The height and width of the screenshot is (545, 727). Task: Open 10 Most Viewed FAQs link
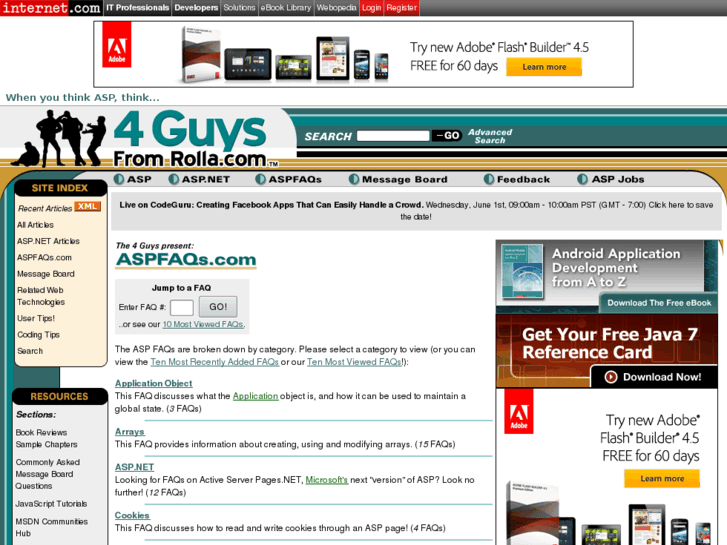tap(203, 324)
